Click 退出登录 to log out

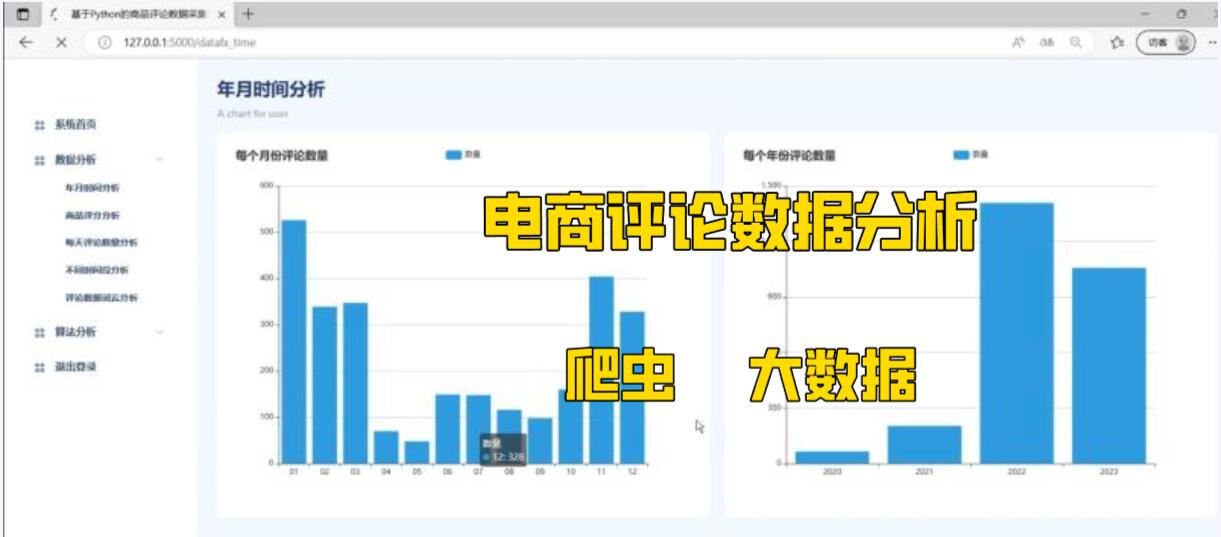(x=76, y=367)
